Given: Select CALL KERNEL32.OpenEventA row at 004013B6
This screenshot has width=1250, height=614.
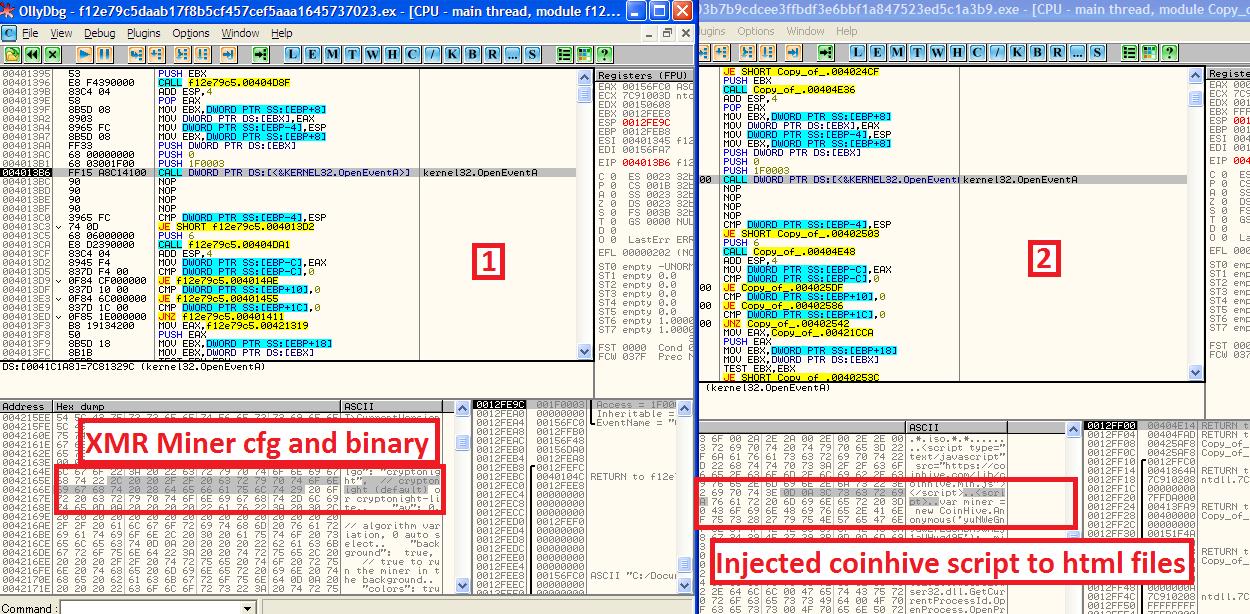Looking at the screenshot, I should 288,172.
